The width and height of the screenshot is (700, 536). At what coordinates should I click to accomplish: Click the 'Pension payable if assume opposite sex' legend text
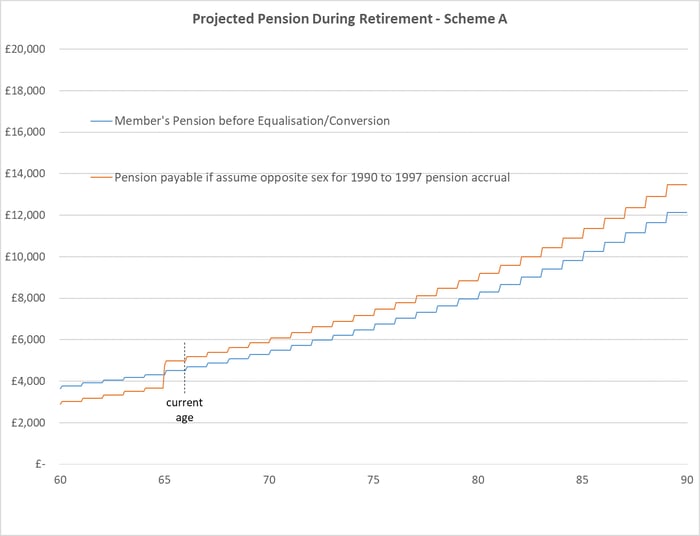312,178
